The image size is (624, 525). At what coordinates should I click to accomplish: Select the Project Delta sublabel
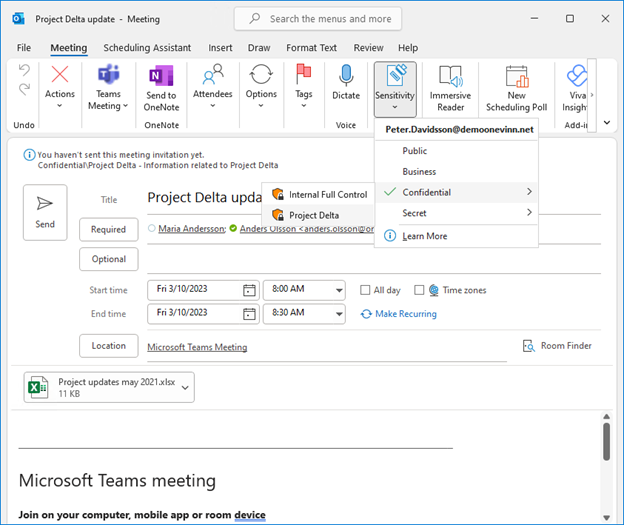[x=313, y=215]
